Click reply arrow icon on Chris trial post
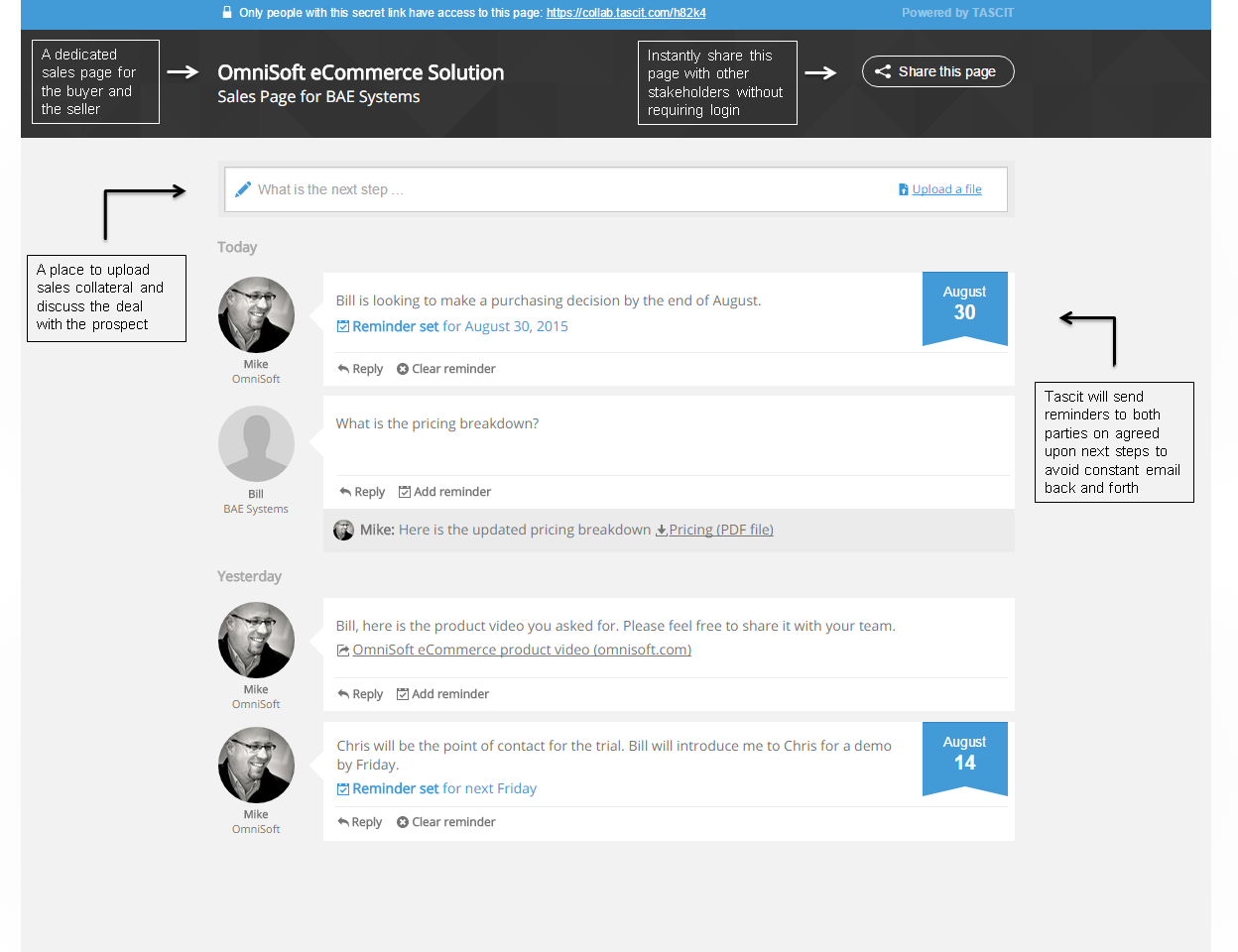Screen dimensions: 1238x952 343,822
